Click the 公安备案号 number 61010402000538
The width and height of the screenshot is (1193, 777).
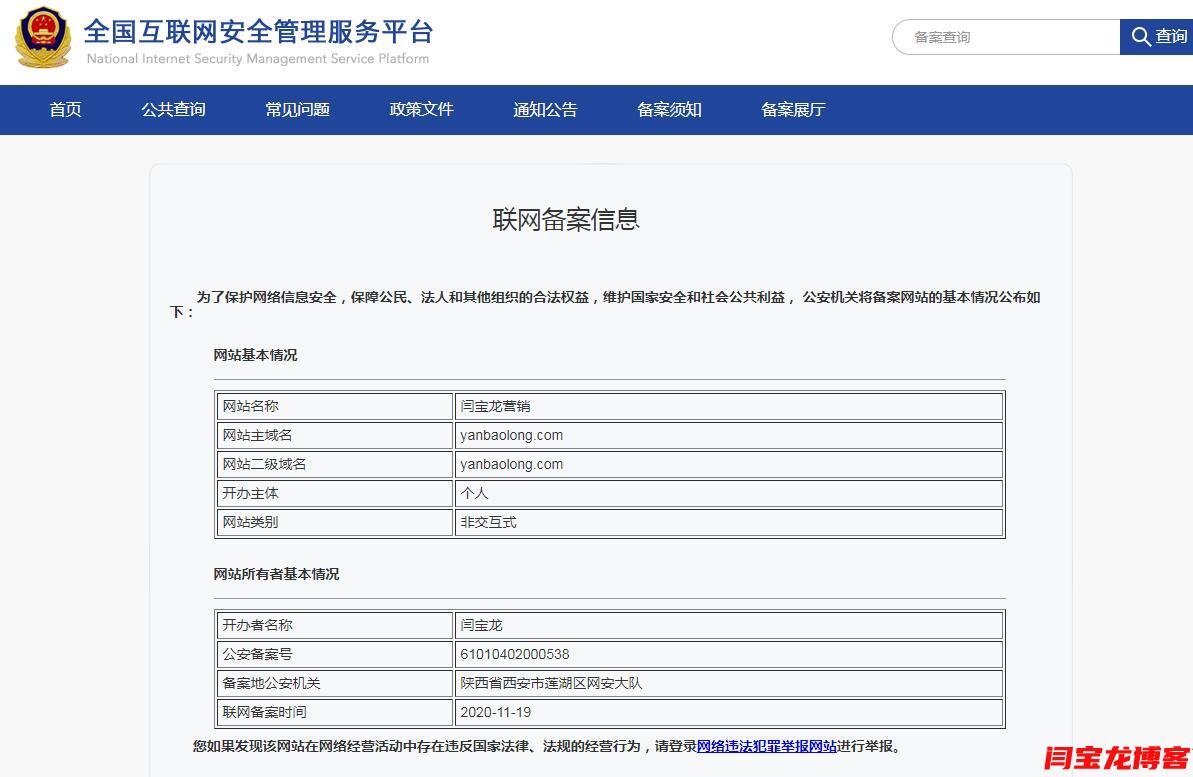519,654
